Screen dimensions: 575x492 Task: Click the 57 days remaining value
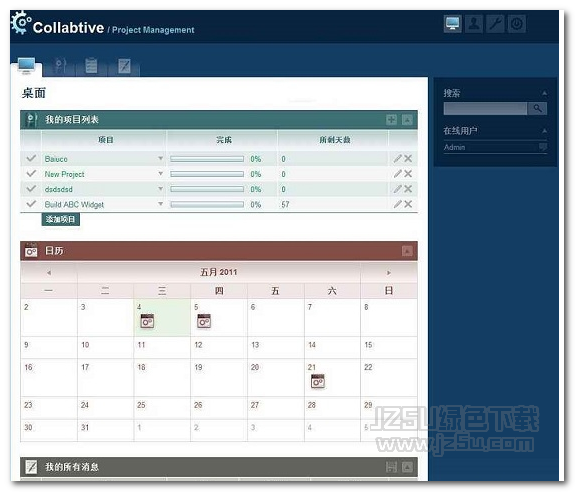coord(285,205)
